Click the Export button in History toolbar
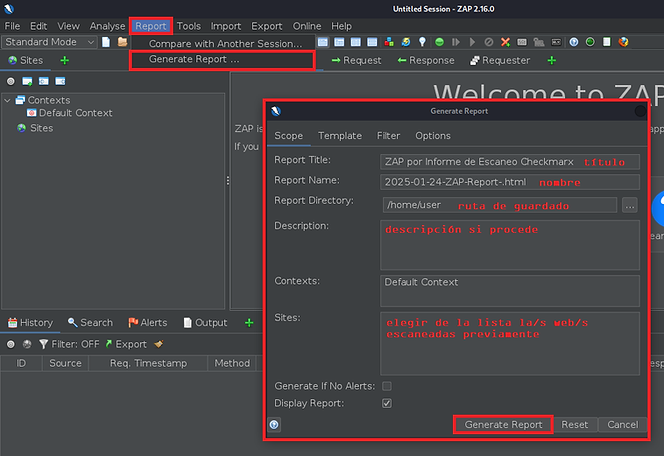 pyautogui.click(x=126, y=344)
